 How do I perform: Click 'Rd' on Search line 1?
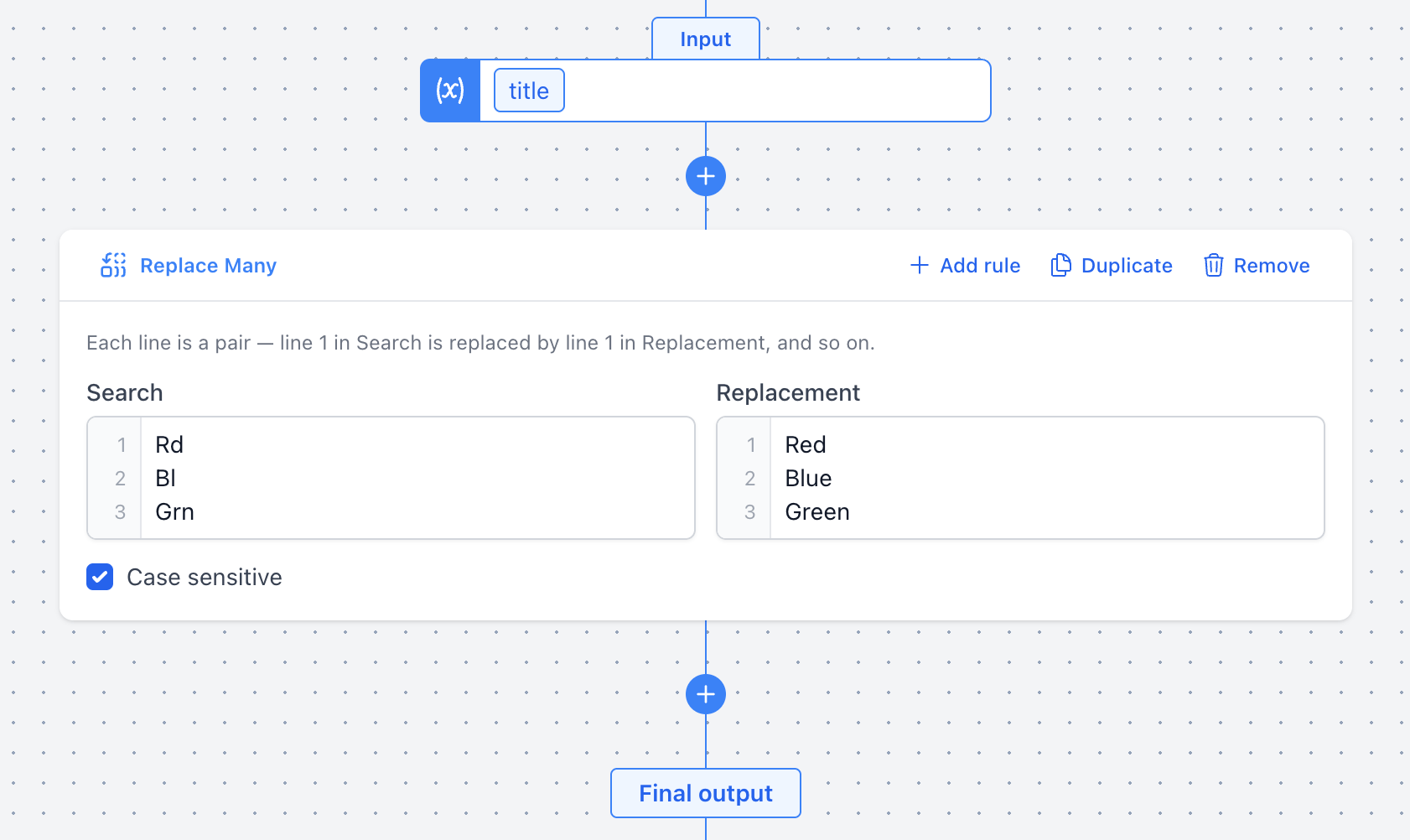point(169,444)
